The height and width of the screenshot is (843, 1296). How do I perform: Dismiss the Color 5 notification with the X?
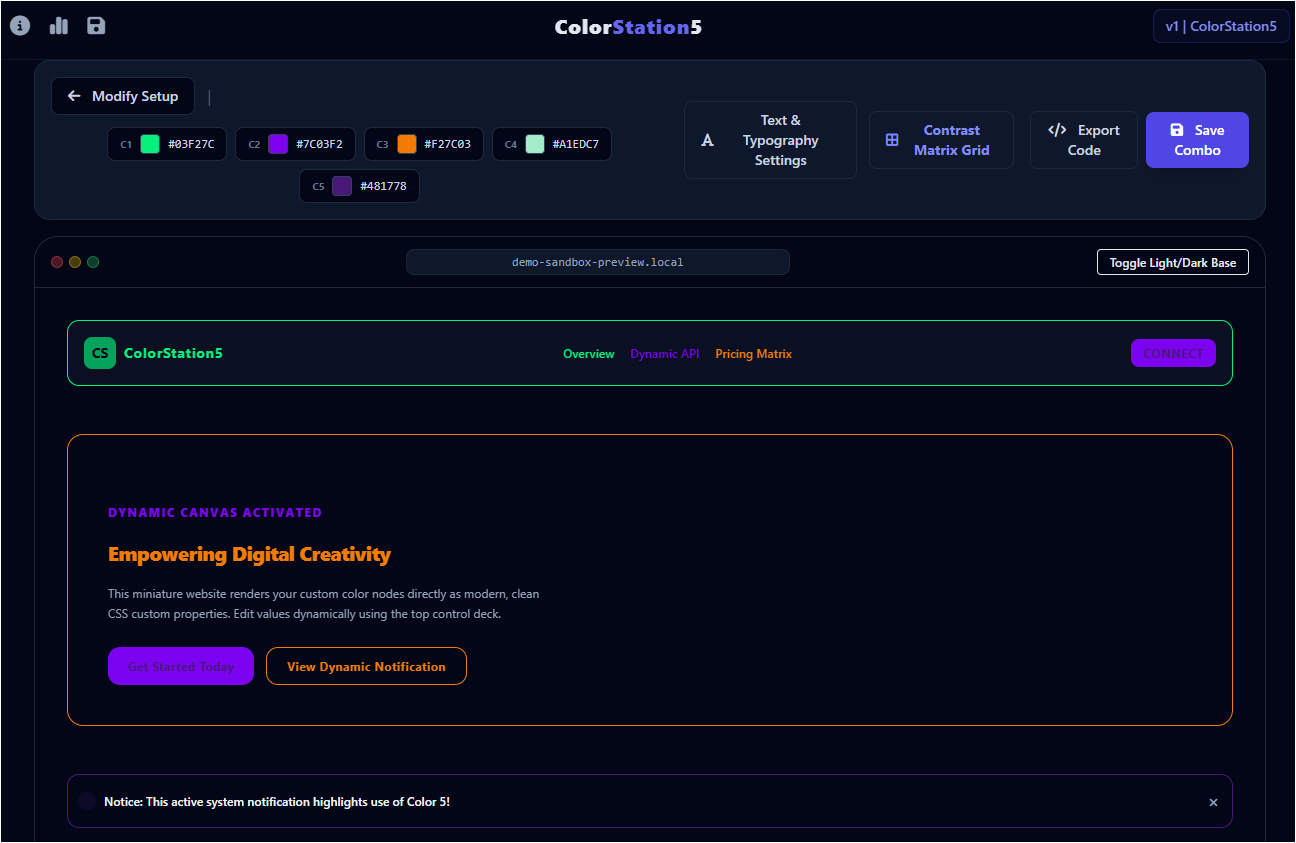tap(1213, 802)
